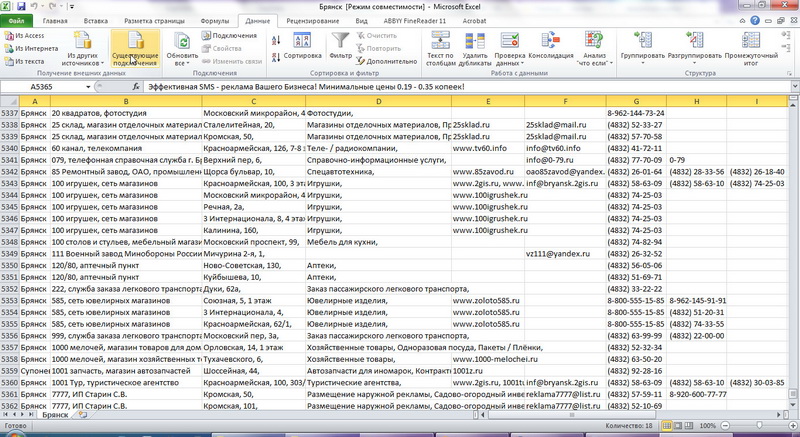800x437 pixels.
Task: Click the Группировать button
Action: click(643, 44)
